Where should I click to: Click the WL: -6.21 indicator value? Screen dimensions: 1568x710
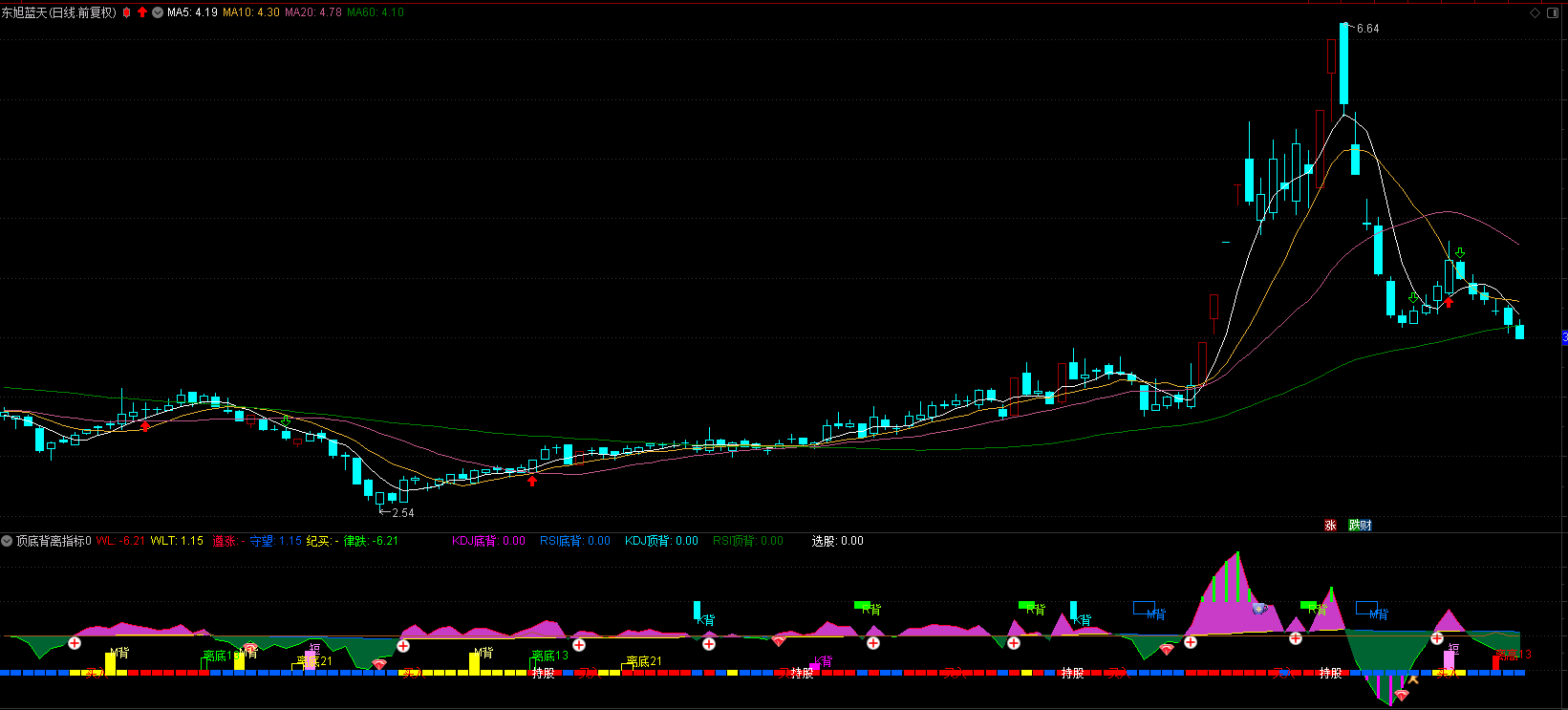point(120,541)
